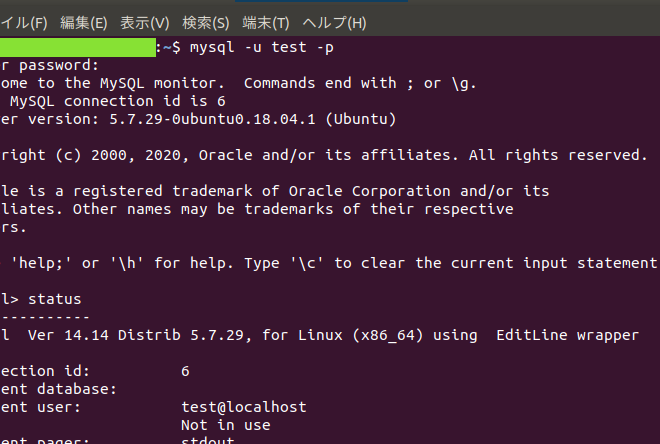Click the connection id value '6' in status output
This screenshot has width=660, height=444.
pyautogui.click(x=185, y=371)
